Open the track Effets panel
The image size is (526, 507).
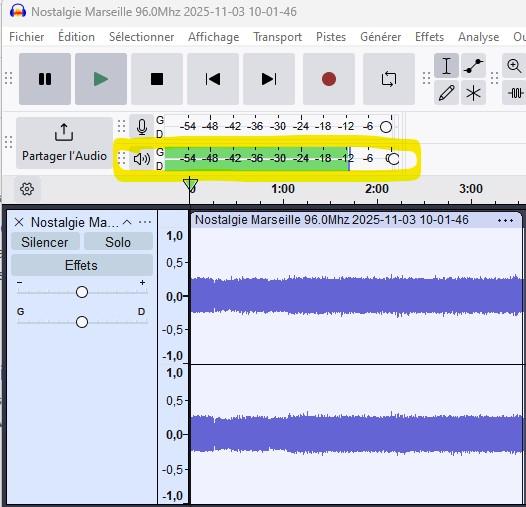point(82,265)
